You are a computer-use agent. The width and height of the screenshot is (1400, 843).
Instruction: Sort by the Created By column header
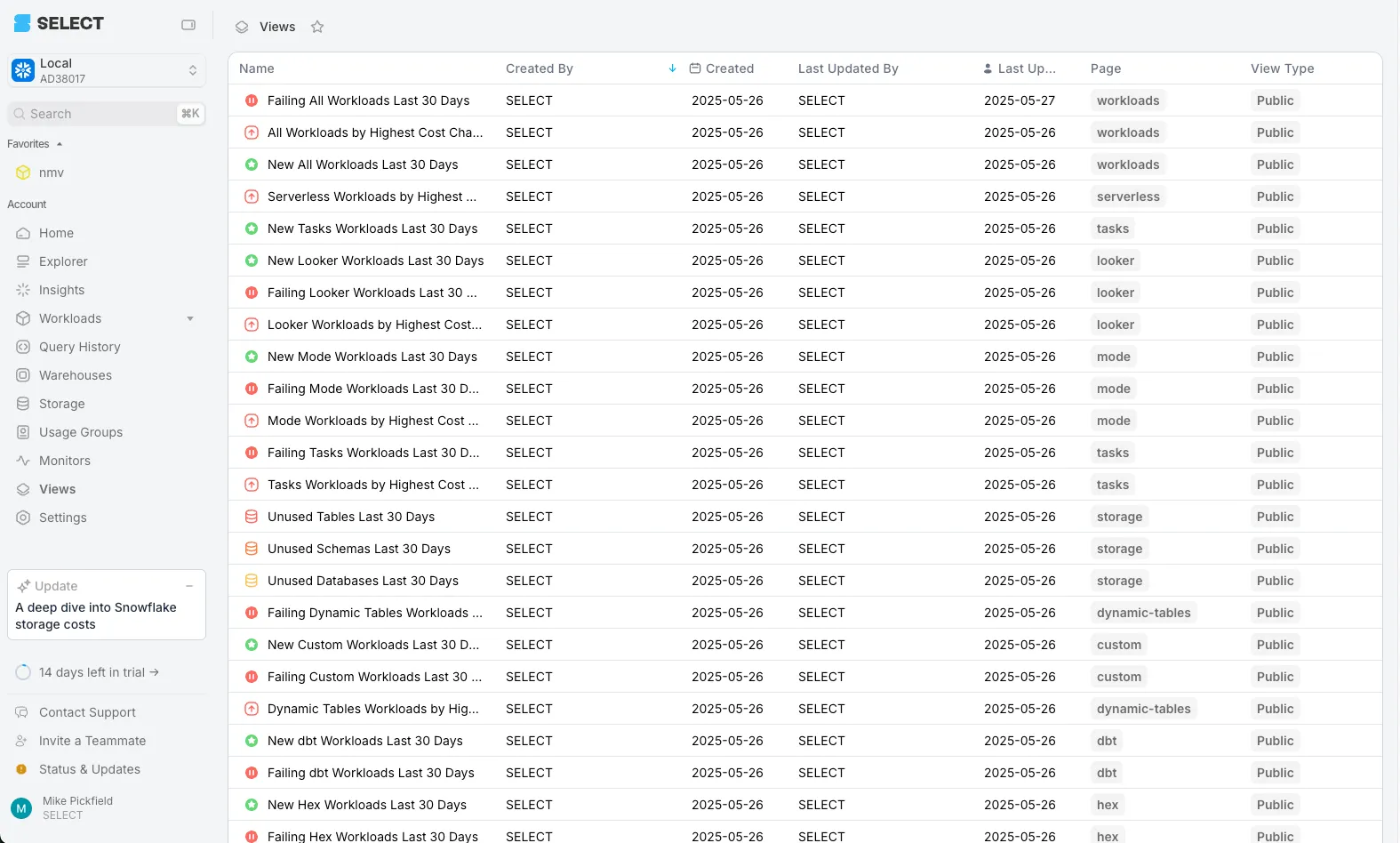[540, 68]
